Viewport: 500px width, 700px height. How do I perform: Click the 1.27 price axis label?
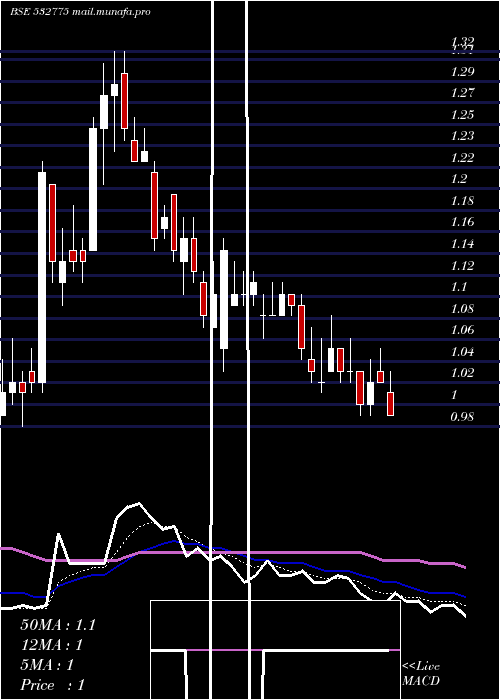coord(462,93)
